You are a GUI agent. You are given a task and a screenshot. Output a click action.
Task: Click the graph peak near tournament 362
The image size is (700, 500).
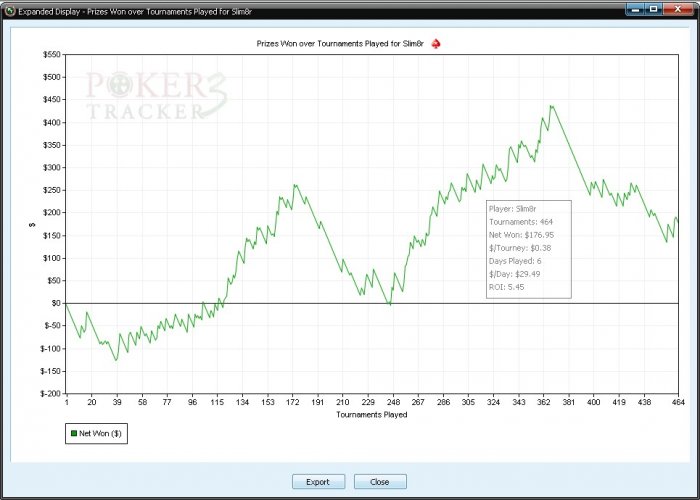point(551,106)
